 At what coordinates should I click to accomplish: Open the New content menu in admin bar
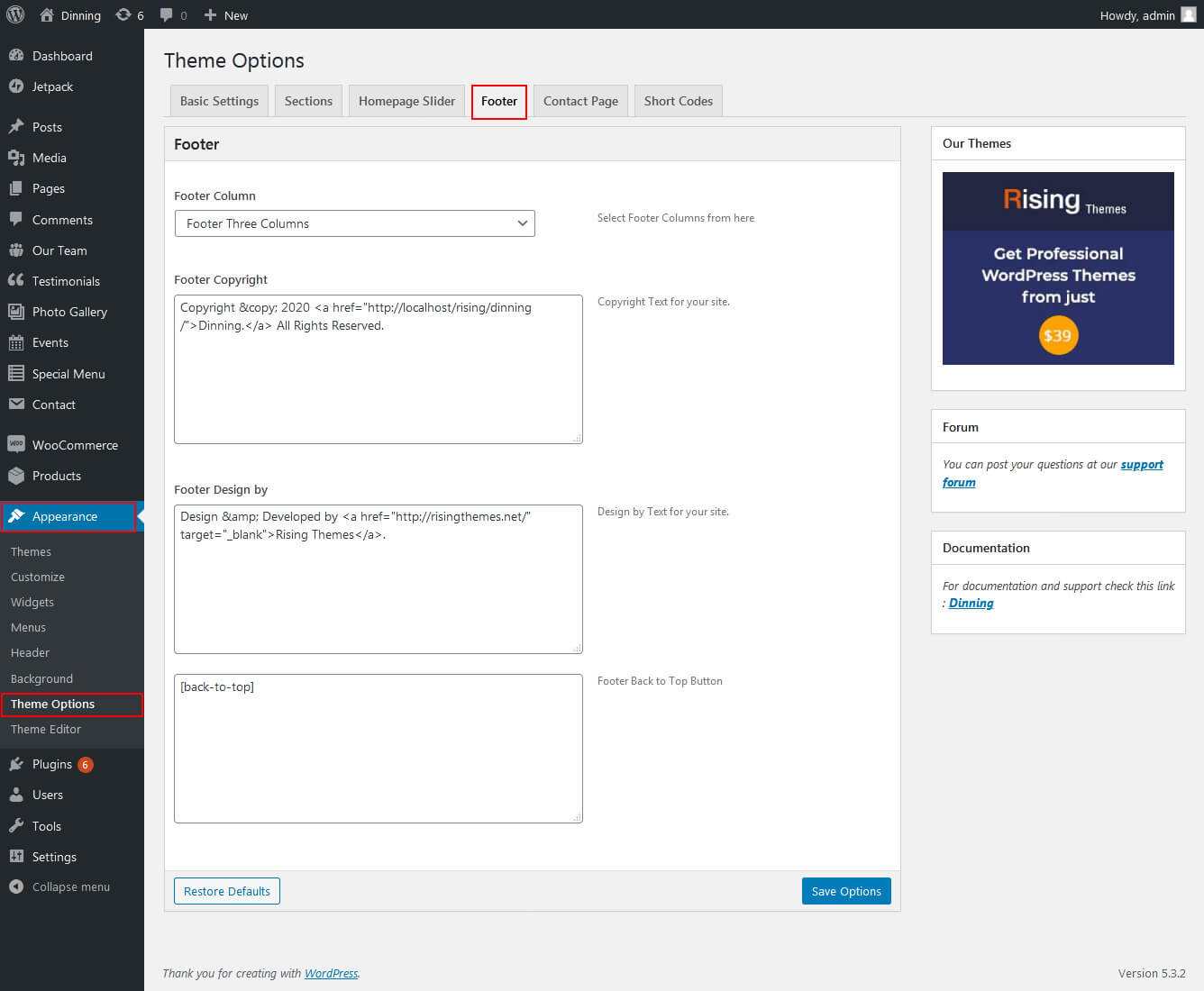tap(226, 14)
